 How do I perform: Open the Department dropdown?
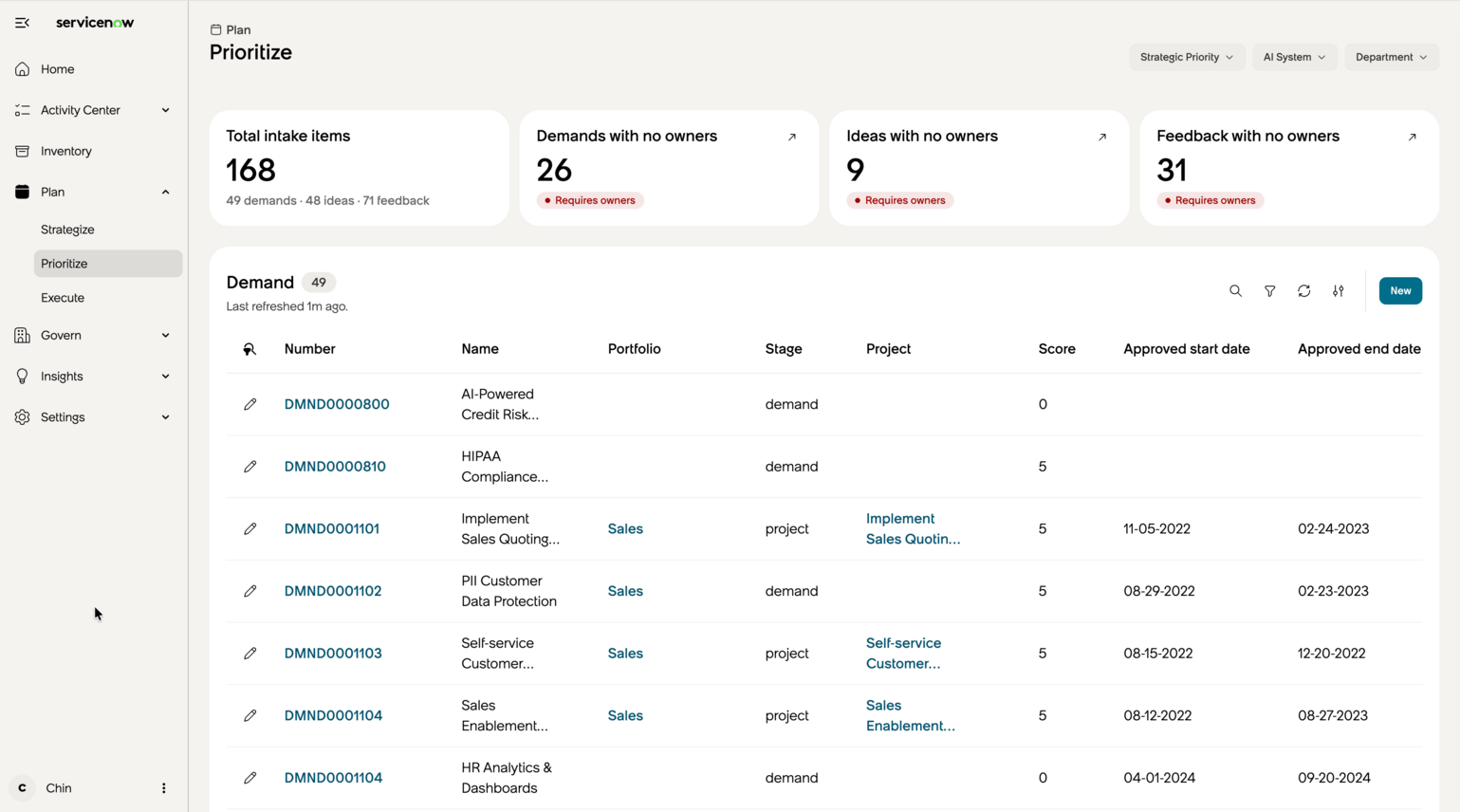point(1391,57)
